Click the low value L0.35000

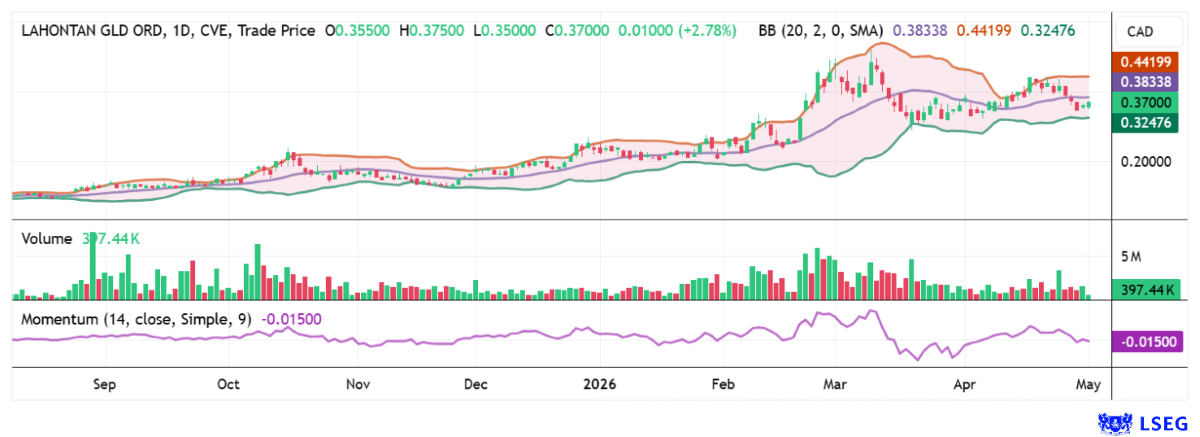[504, 31]
